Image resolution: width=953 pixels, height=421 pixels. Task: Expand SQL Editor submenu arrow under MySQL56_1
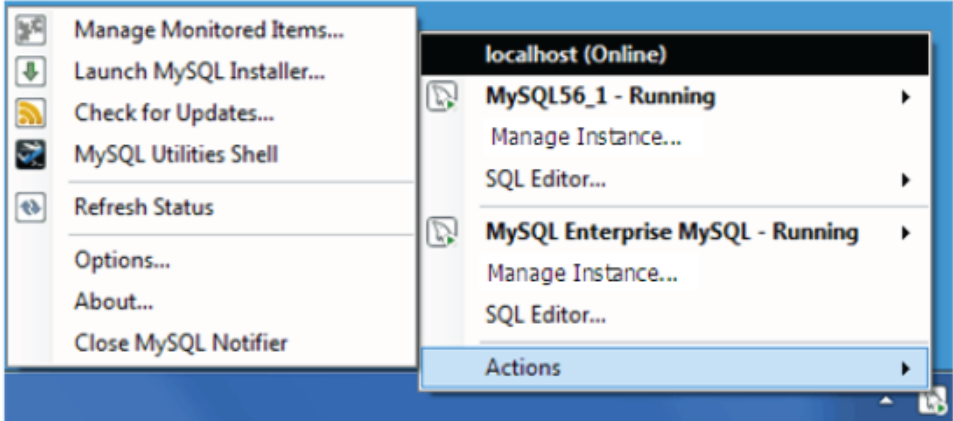[906, 180]
